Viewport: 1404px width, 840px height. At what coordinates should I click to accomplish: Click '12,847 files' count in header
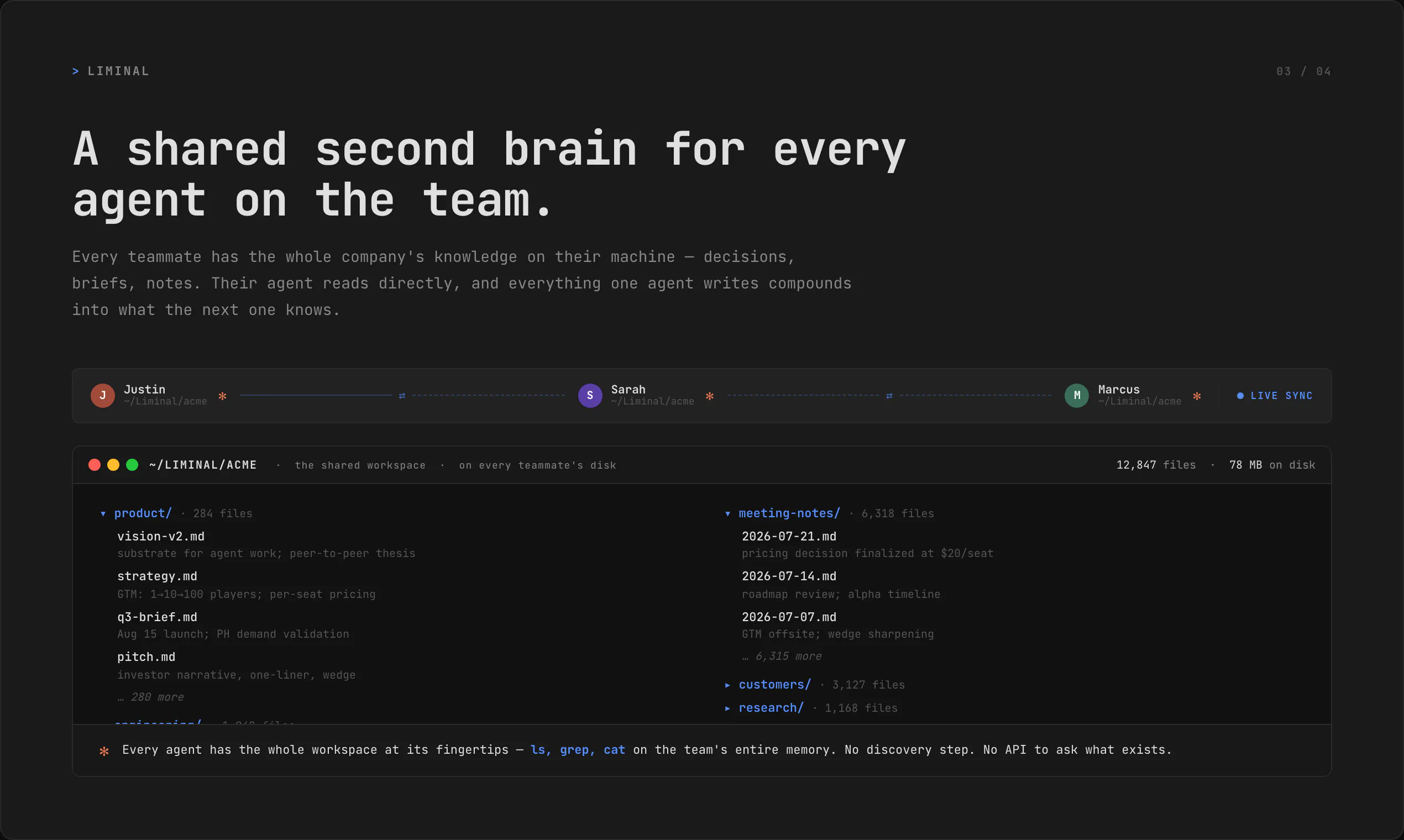click(1156, 465)
